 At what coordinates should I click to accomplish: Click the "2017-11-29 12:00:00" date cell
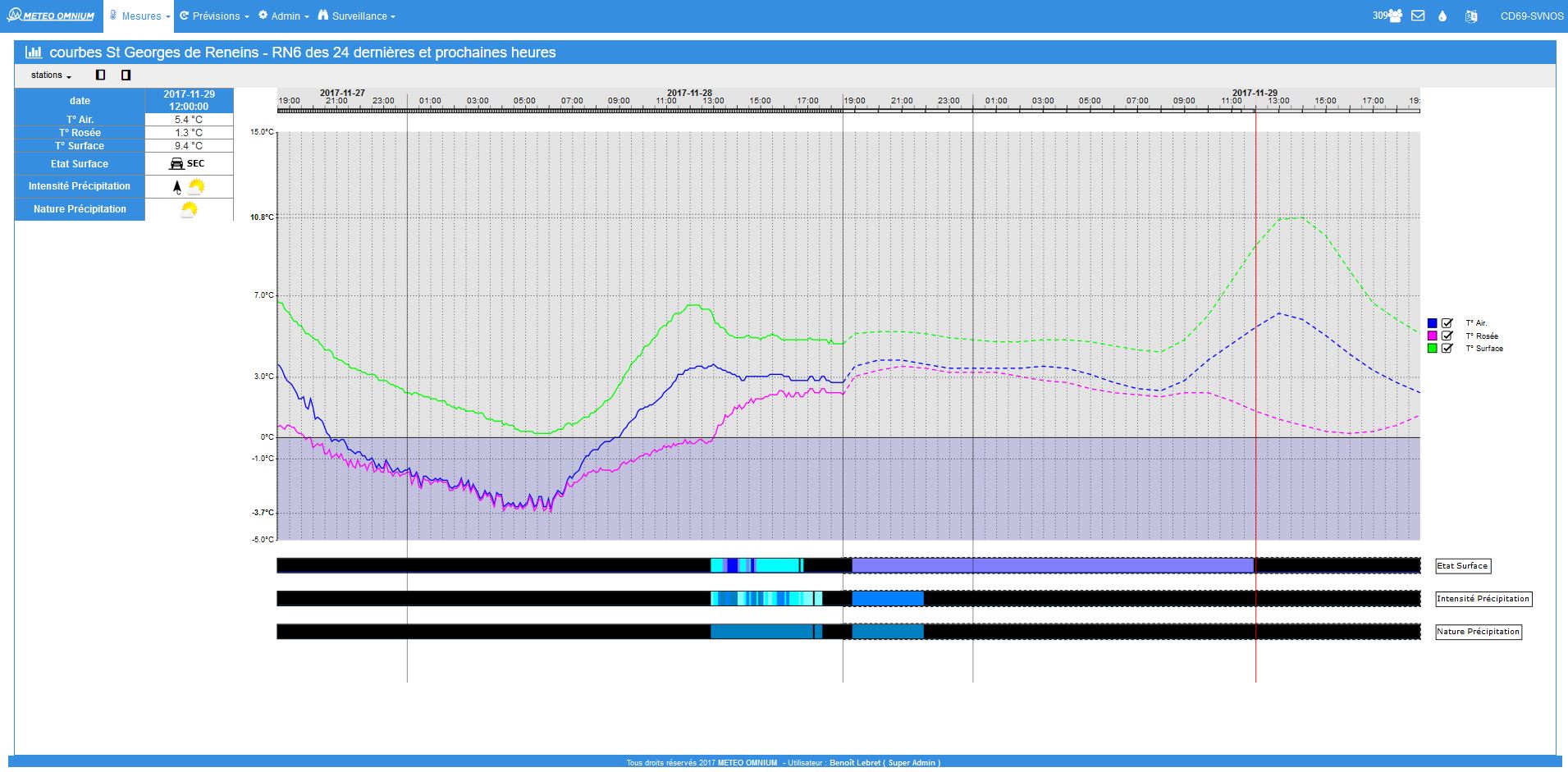189,100
